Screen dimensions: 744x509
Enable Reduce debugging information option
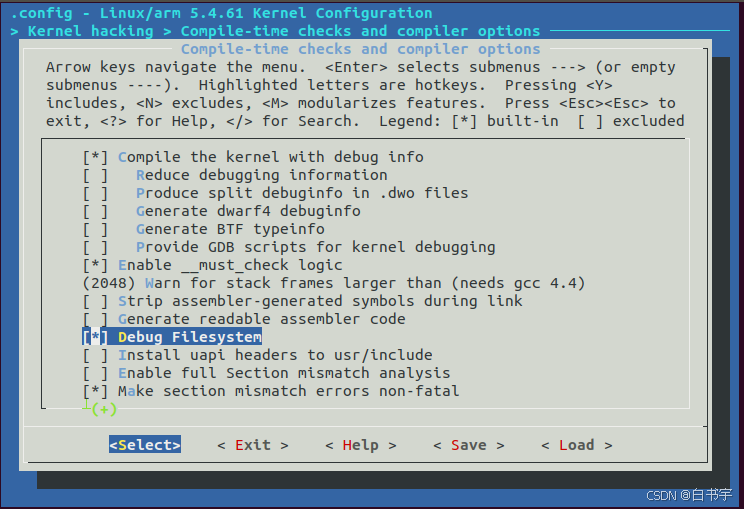point(95,175)
